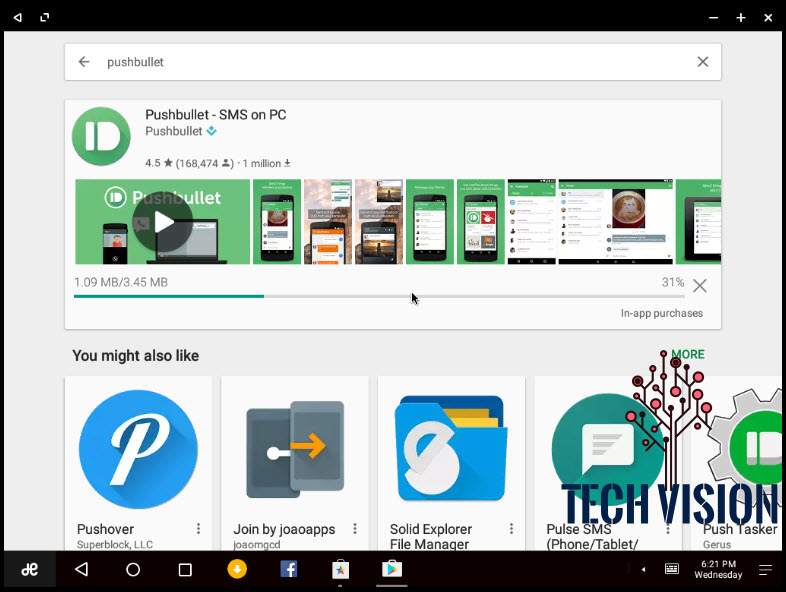Click the 1 million downloads text
Viewport: 786px width, 592px height.
point(266,163)
